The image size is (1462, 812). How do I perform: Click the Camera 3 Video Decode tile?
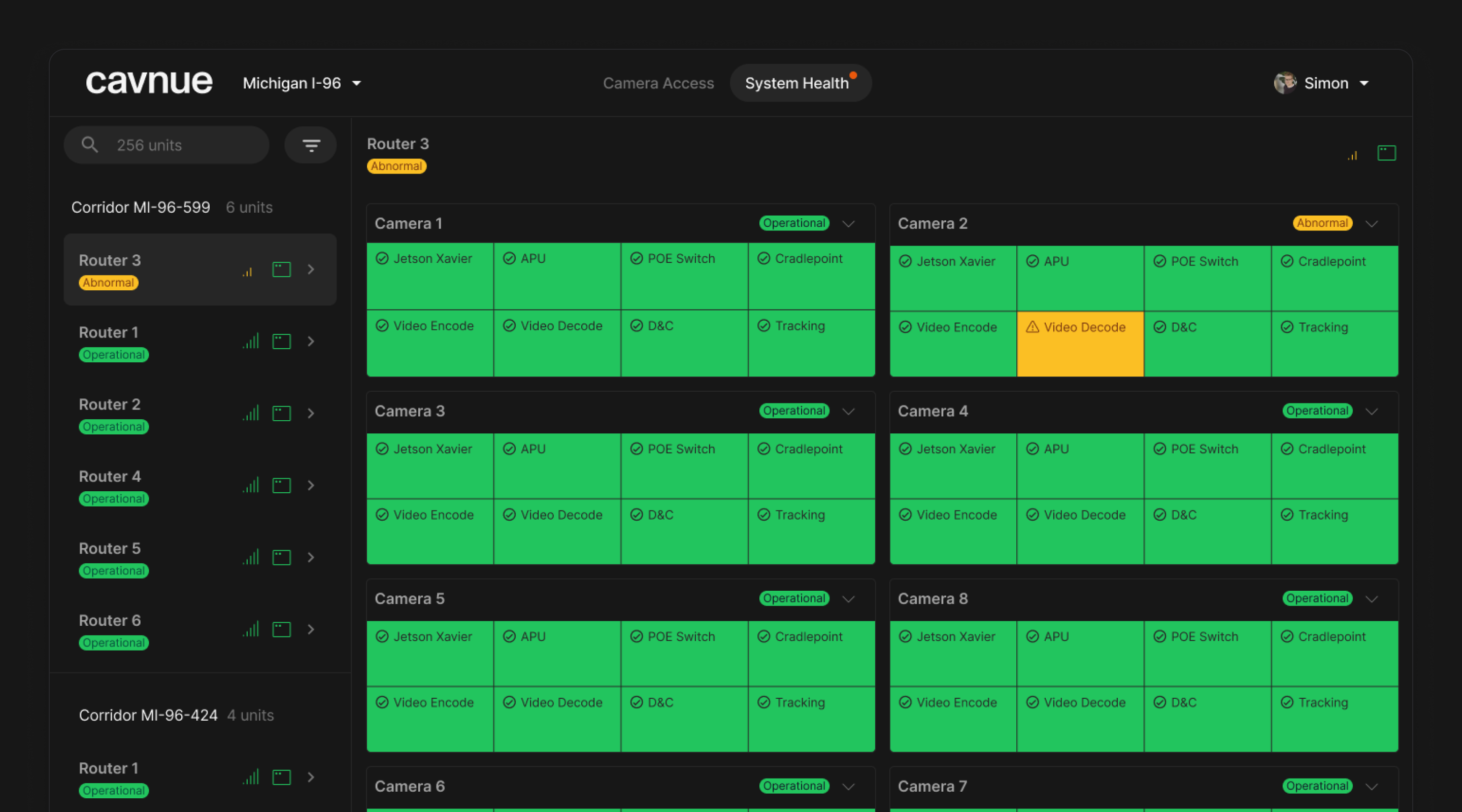coord(557,532)
